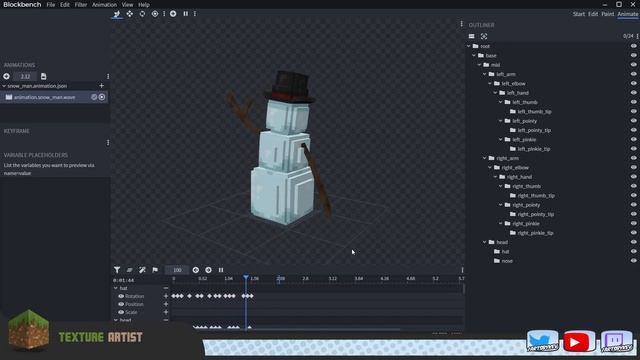Collapse the left_elbow group

[490, 84]
